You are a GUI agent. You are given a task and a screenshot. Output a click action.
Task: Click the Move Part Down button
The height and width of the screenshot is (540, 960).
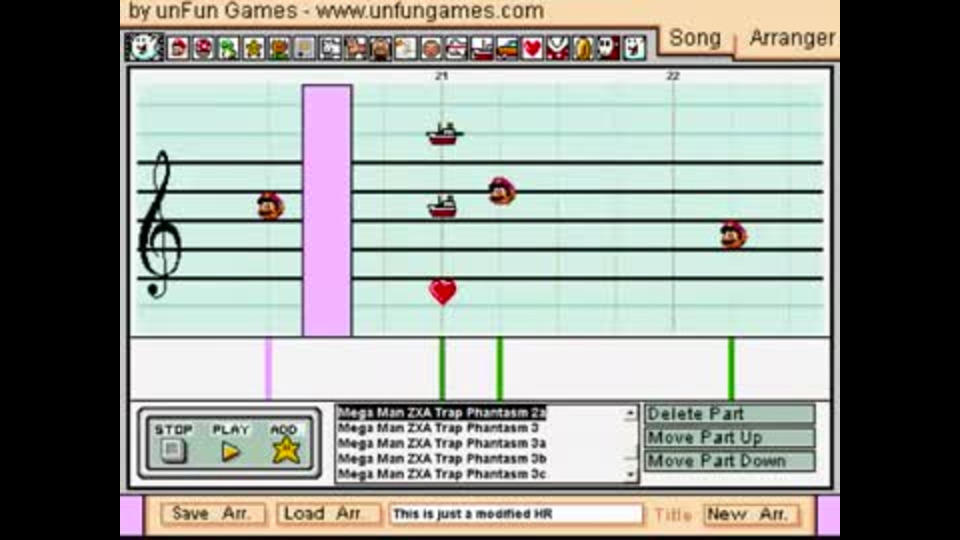(x=729, y=461)
